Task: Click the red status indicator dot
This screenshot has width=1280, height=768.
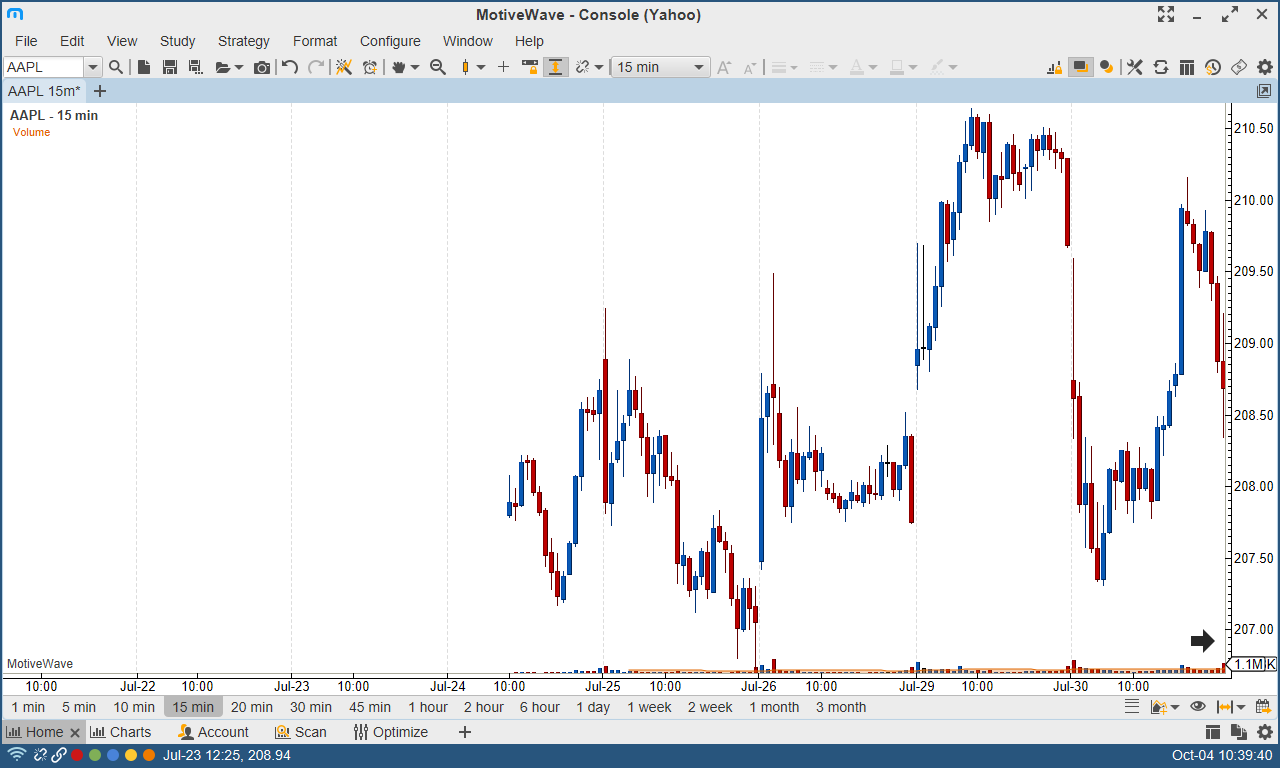Action: click(77, 755)
